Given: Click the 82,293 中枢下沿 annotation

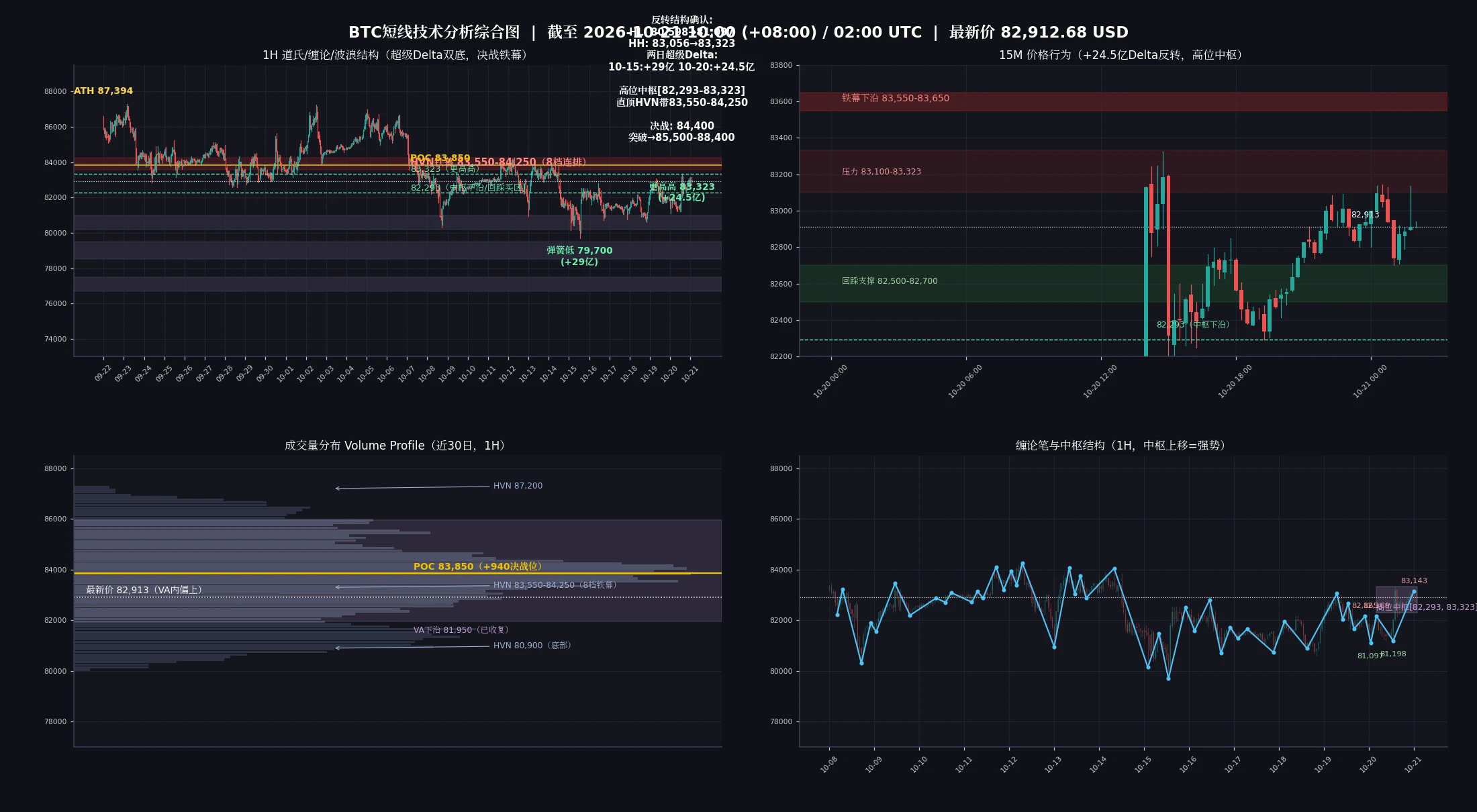Looking at the screenshot, I should 1194,325.
